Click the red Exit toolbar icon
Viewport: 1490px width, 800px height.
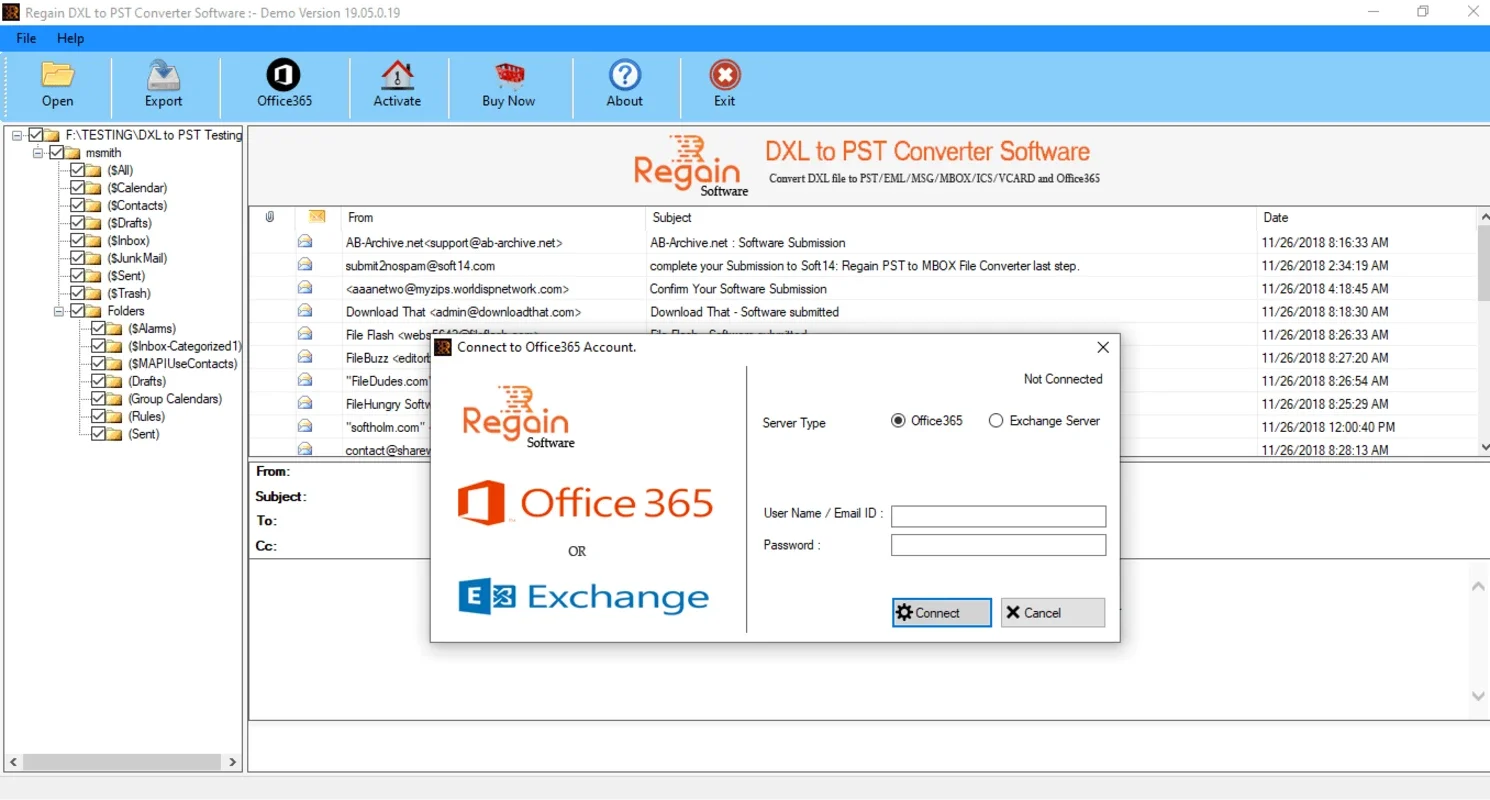725,76
